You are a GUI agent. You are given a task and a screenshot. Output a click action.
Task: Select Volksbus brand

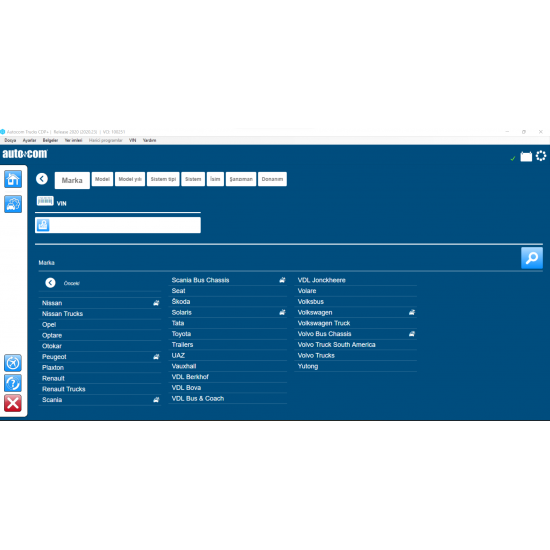pyautogui.click(x=356, y=302)
